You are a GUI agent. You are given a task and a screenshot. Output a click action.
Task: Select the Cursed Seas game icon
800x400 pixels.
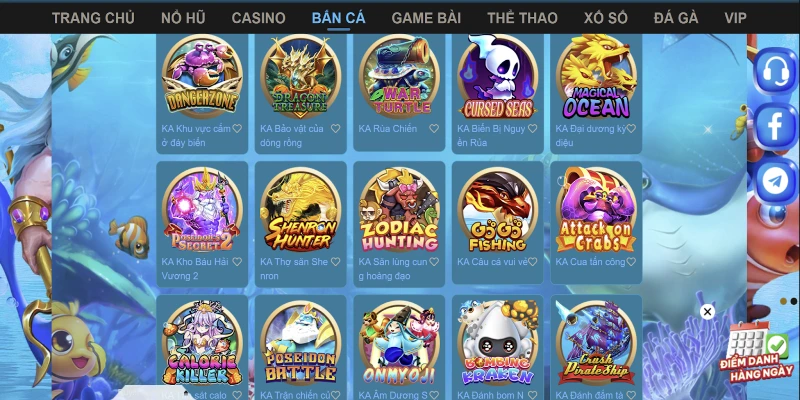497,77
